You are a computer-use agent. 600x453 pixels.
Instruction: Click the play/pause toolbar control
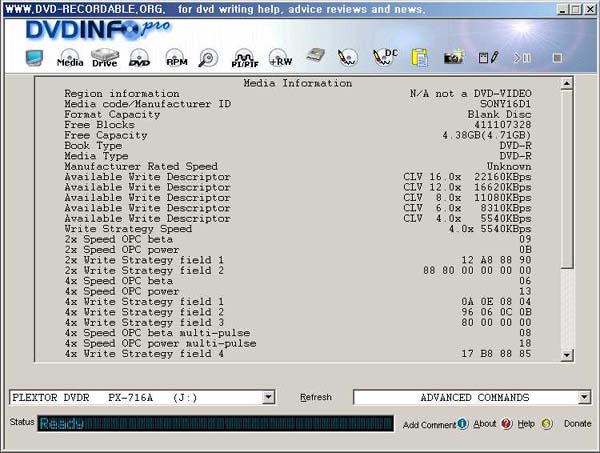[x=522, y=58]
